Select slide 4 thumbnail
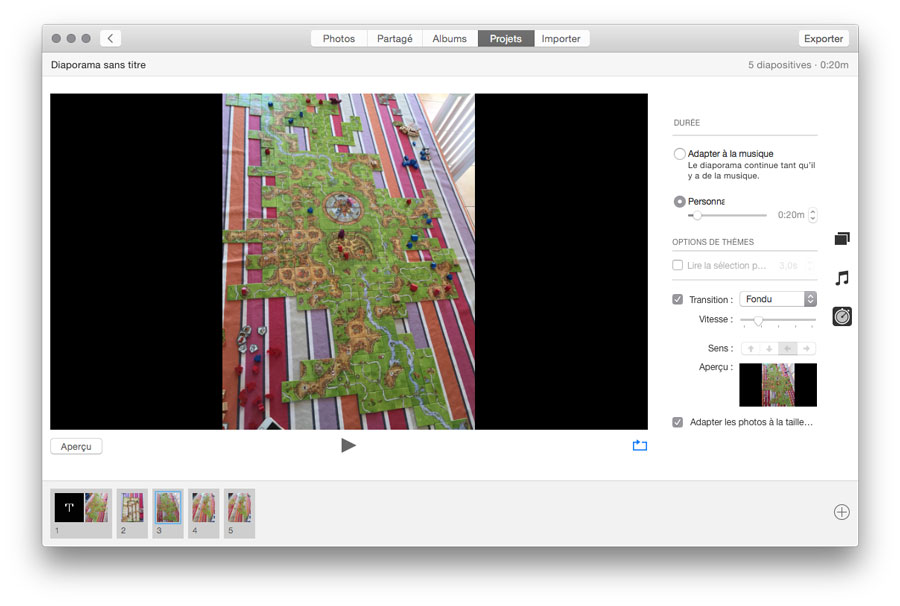900x606 pixels. [203, 513]
